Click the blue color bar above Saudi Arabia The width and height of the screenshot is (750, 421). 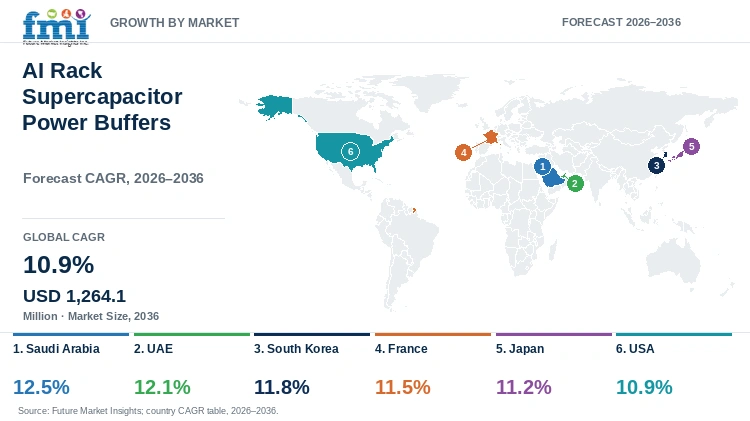[71, 334]
